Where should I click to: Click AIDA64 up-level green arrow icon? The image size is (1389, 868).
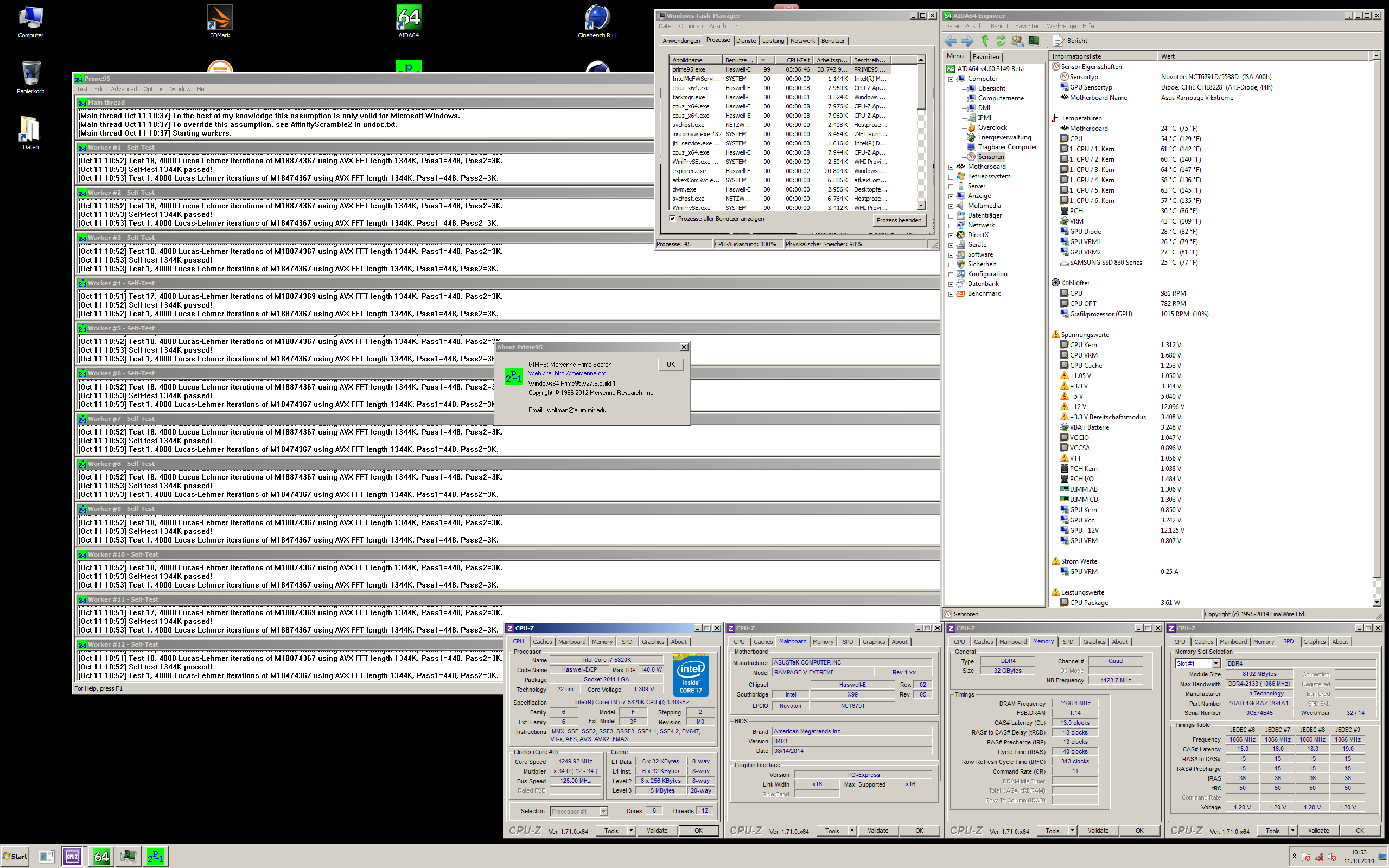click(985, 41)
